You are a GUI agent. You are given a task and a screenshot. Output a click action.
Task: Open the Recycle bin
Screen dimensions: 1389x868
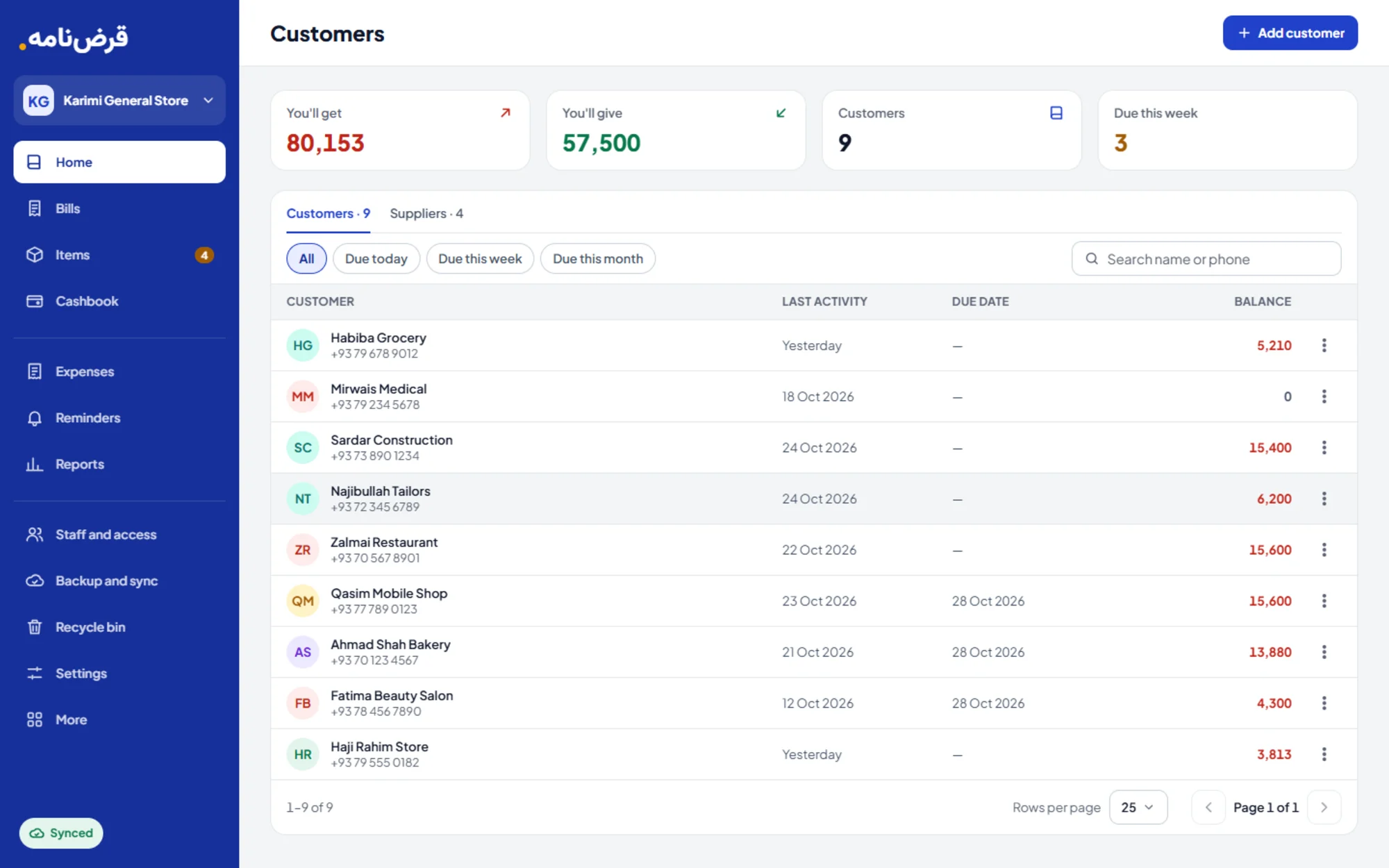pyautogui.click(x=119, y=627)
